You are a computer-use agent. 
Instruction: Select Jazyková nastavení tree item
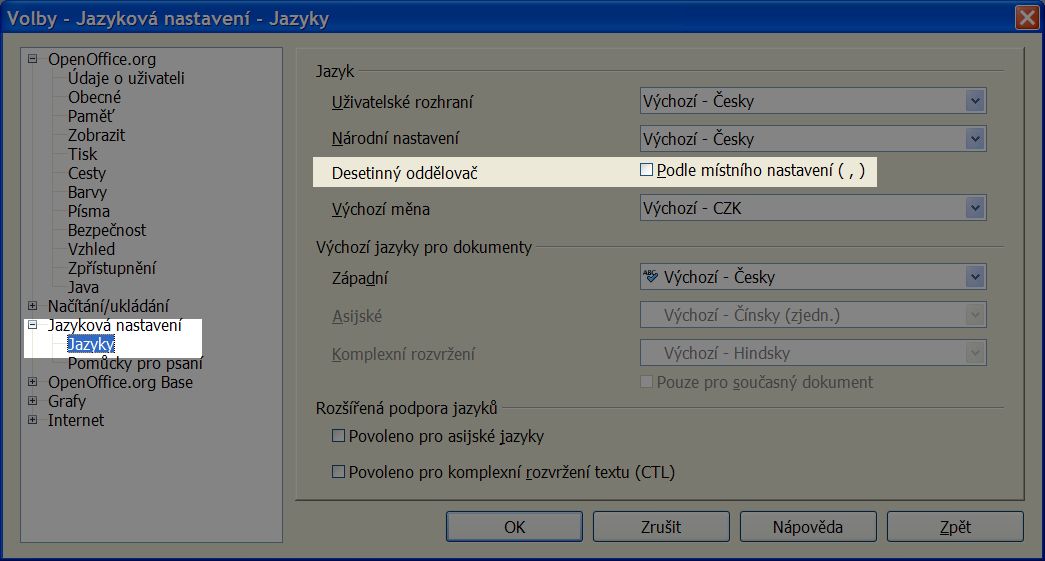pyautogui.click(x=115, y=325)
